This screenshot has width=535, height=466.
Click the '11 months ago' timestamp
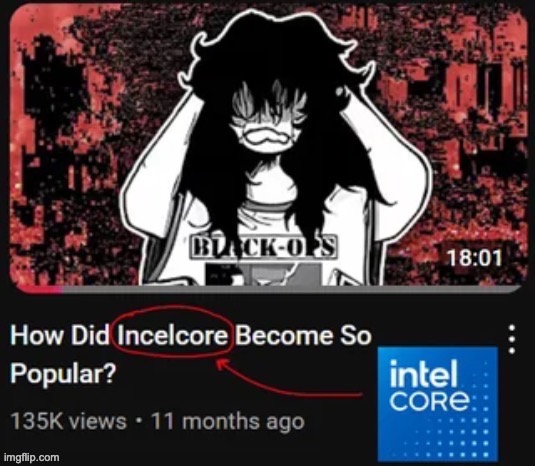pyautogui.click(x=228, y=421)
